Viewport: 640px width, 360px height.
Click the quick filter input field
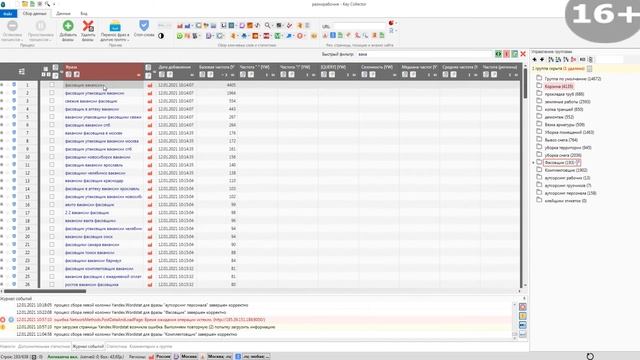coord(424,54)
